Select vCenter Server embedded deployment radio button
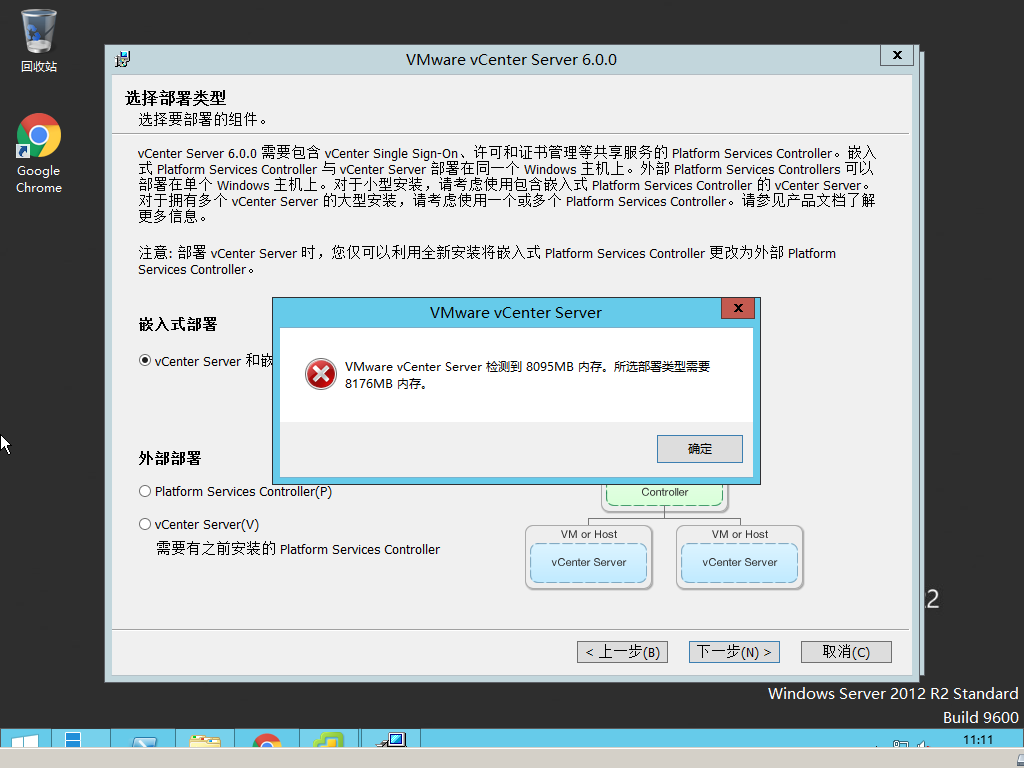This screenshot has width=1024, height=768. (145, 360)
